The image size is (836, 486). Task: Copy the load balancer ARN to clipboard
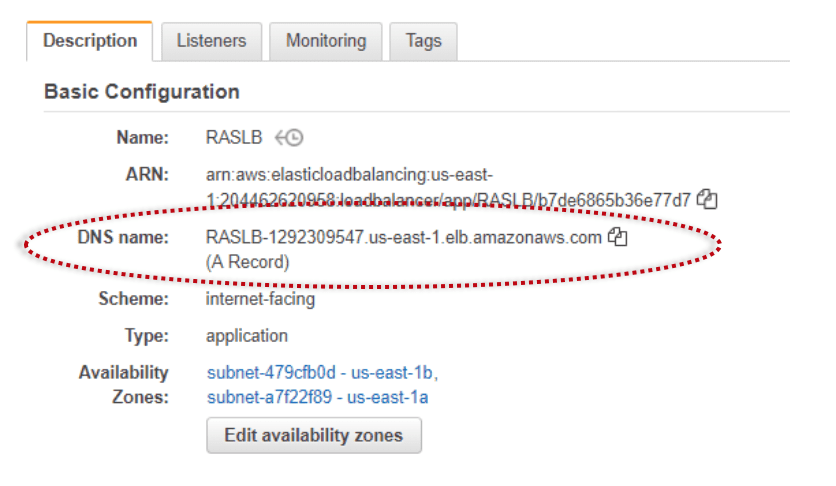click(x=707, y=200)
